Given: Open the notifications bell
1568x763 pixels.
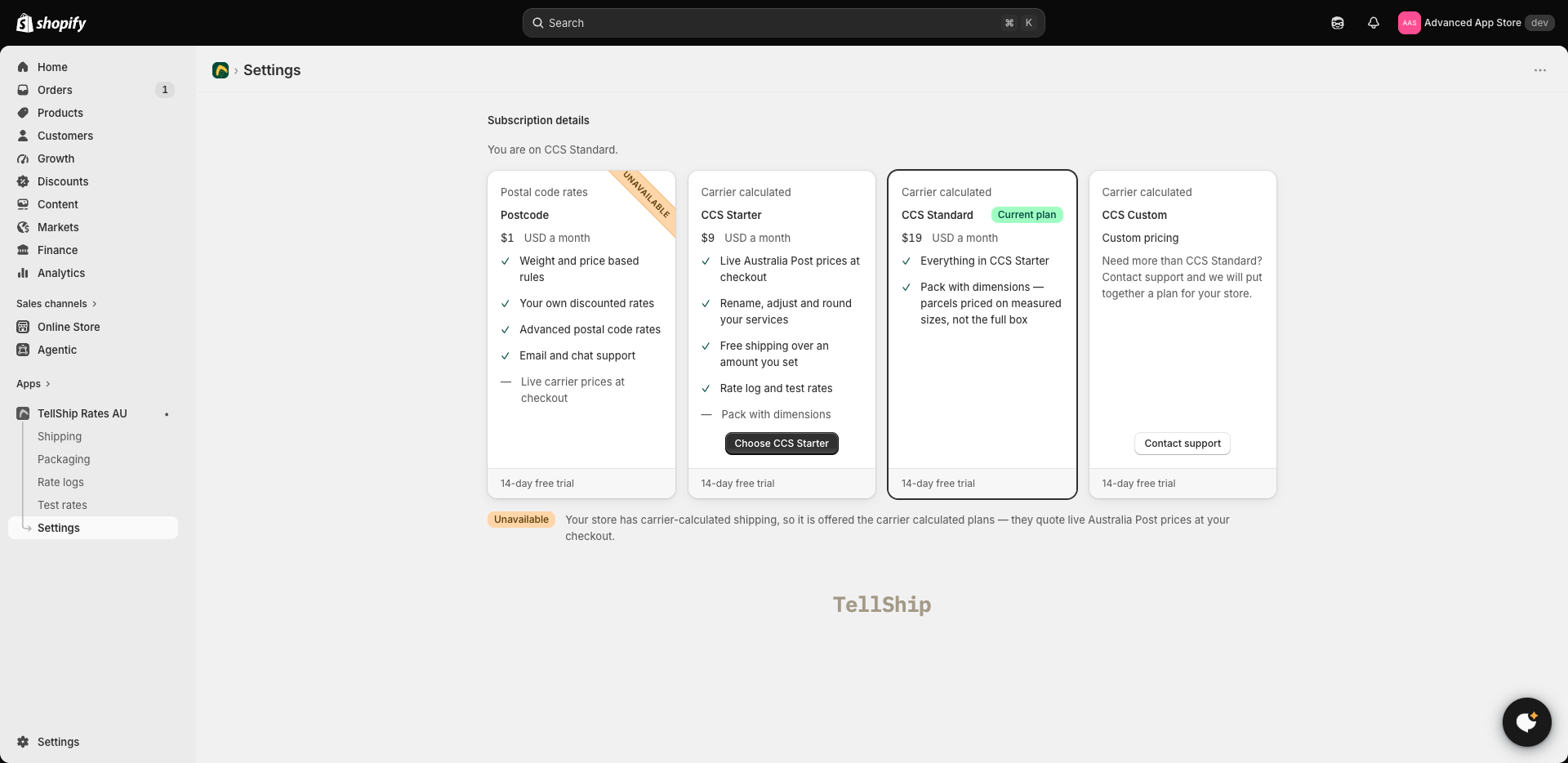Looking at the screenshot, I should tap(1374, 23).
